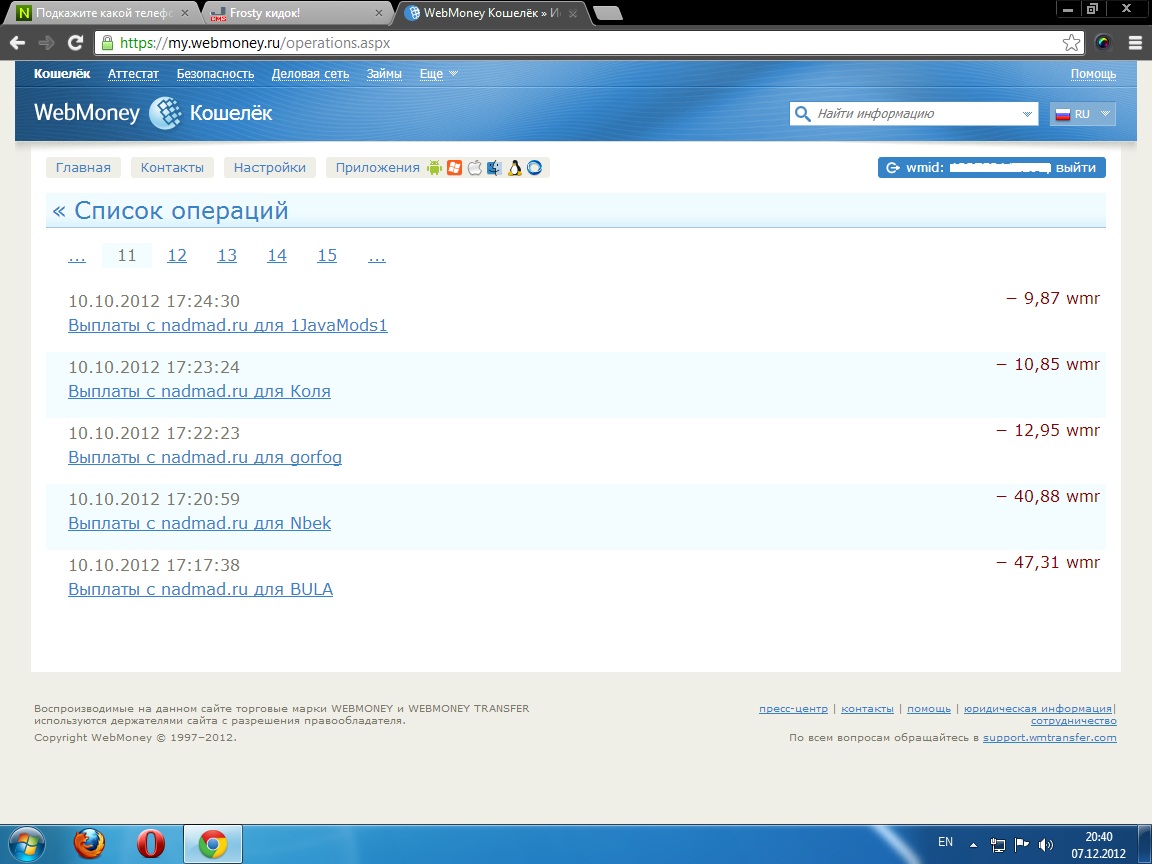The image size is (1152, 864).
Task: Expand the Еще menu
Action: click(x=439, y=73)
